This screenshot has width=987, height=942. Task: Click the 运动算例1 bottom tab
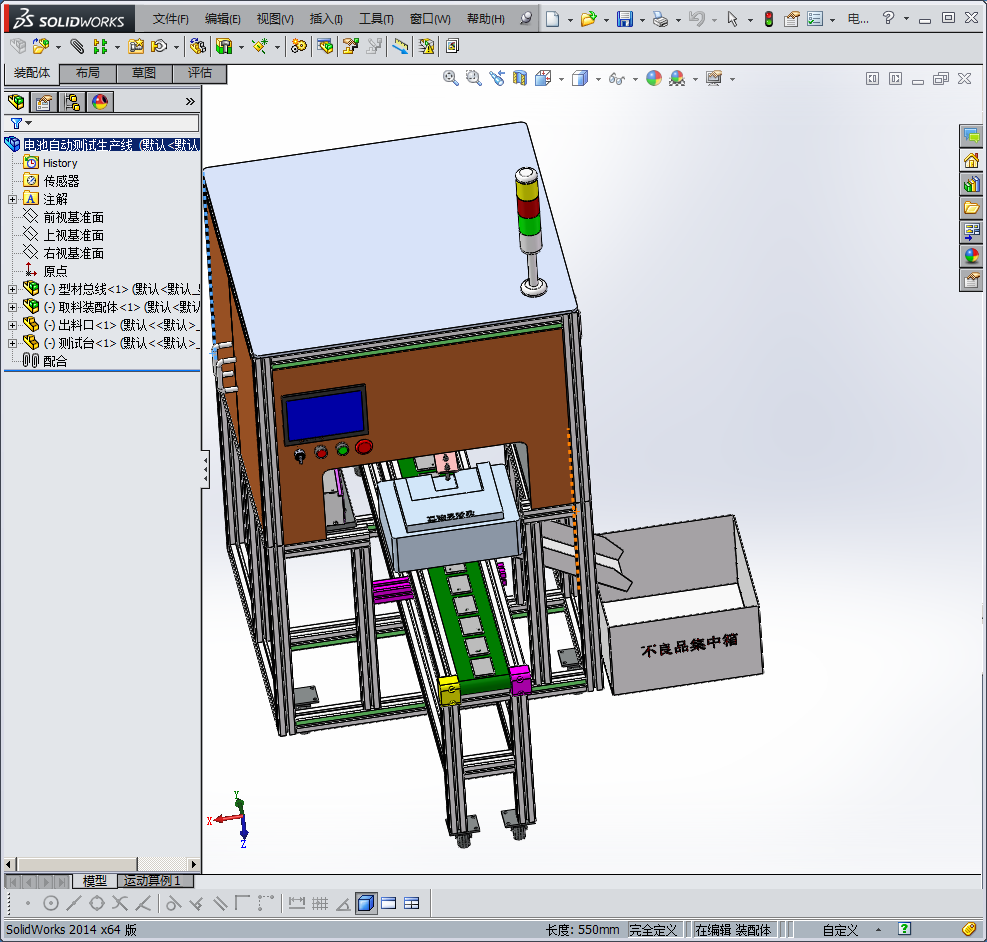pyautogui.click(x=153, y=881)
